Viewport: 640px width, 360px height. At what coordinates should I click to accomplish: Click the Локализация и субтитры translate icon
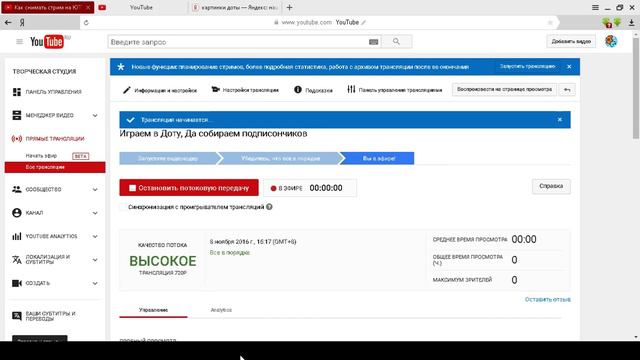pos(17,260)
